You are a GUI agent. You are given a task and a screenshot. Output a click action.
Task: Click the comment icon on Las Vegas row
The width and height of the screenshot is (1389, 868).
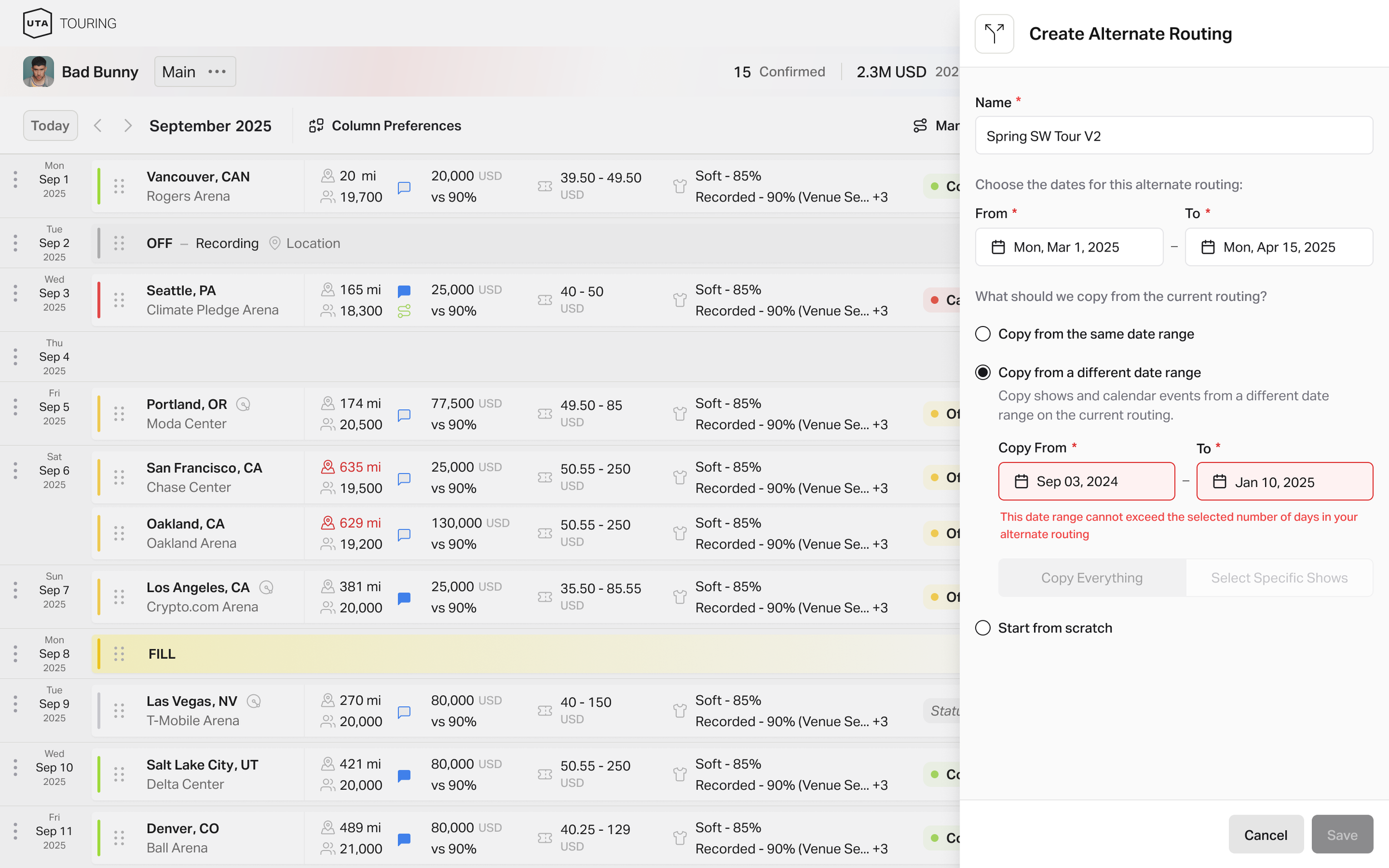click(404, 711)
